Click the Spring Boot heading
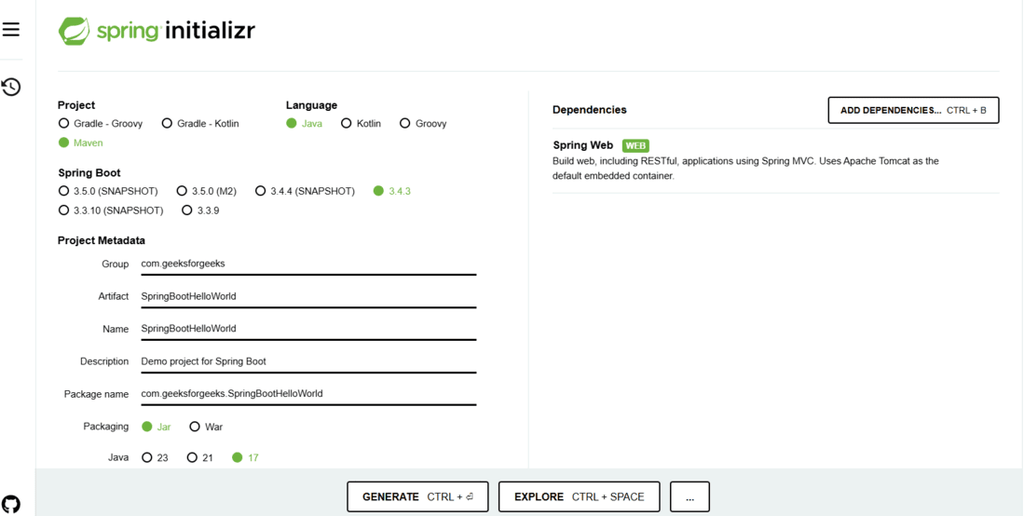Viewport: 1024px width, 516px height. [x=89, y=173]
